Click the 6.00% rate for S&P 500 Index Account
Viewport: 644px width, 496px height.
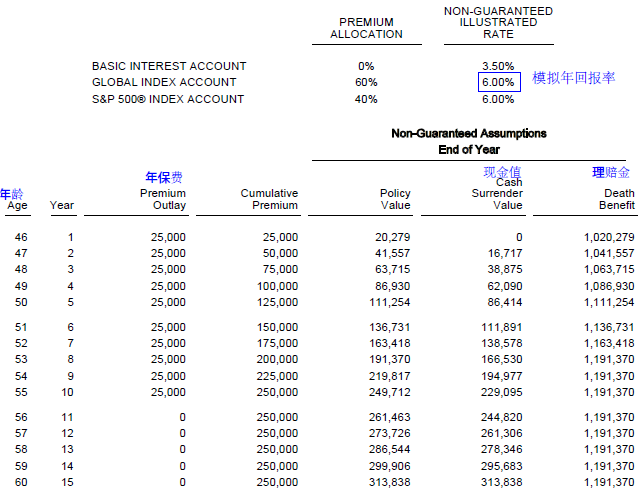498,99
